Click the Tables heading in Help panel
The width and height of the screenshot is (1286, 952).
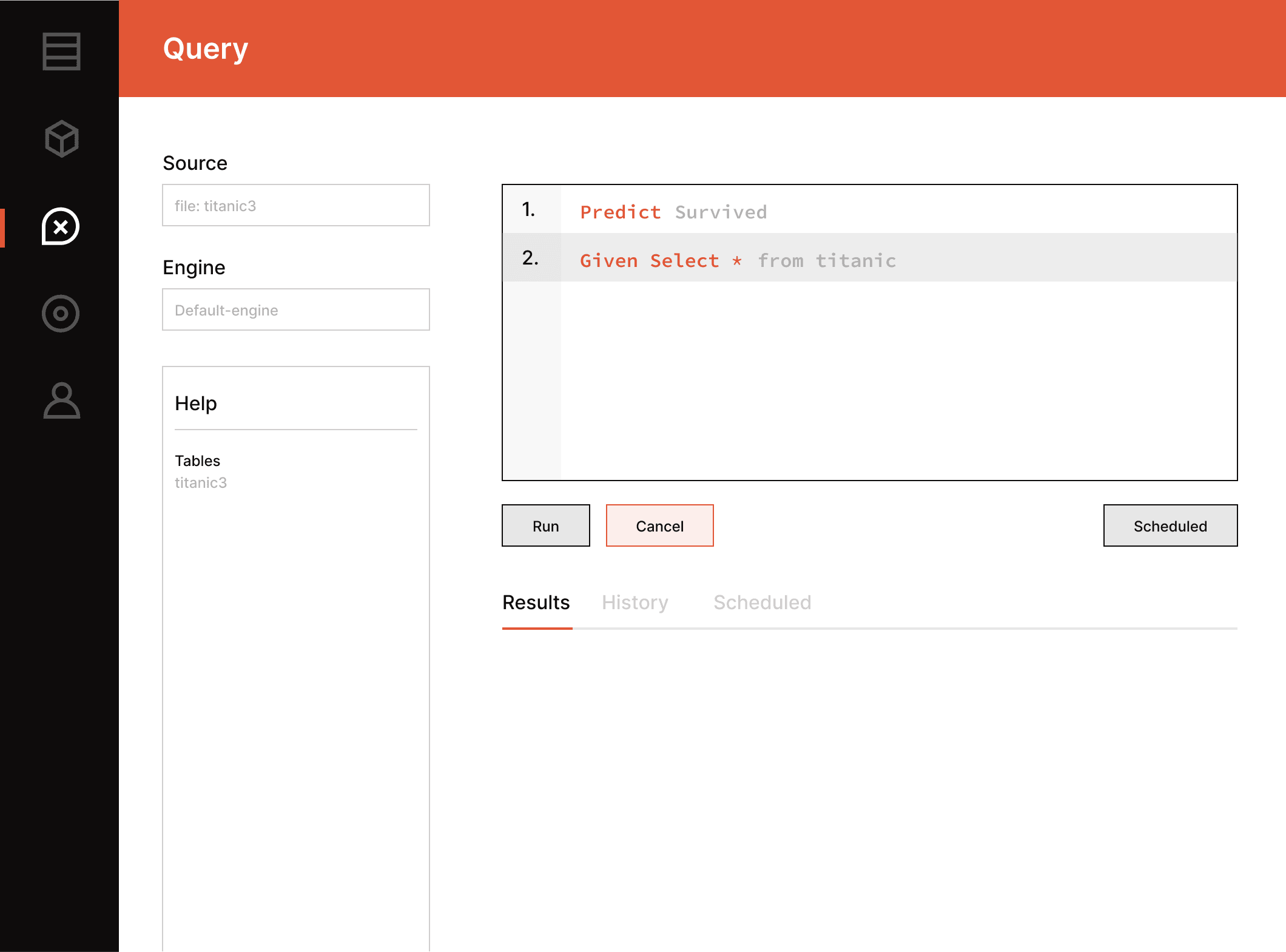tap(197, 461)
